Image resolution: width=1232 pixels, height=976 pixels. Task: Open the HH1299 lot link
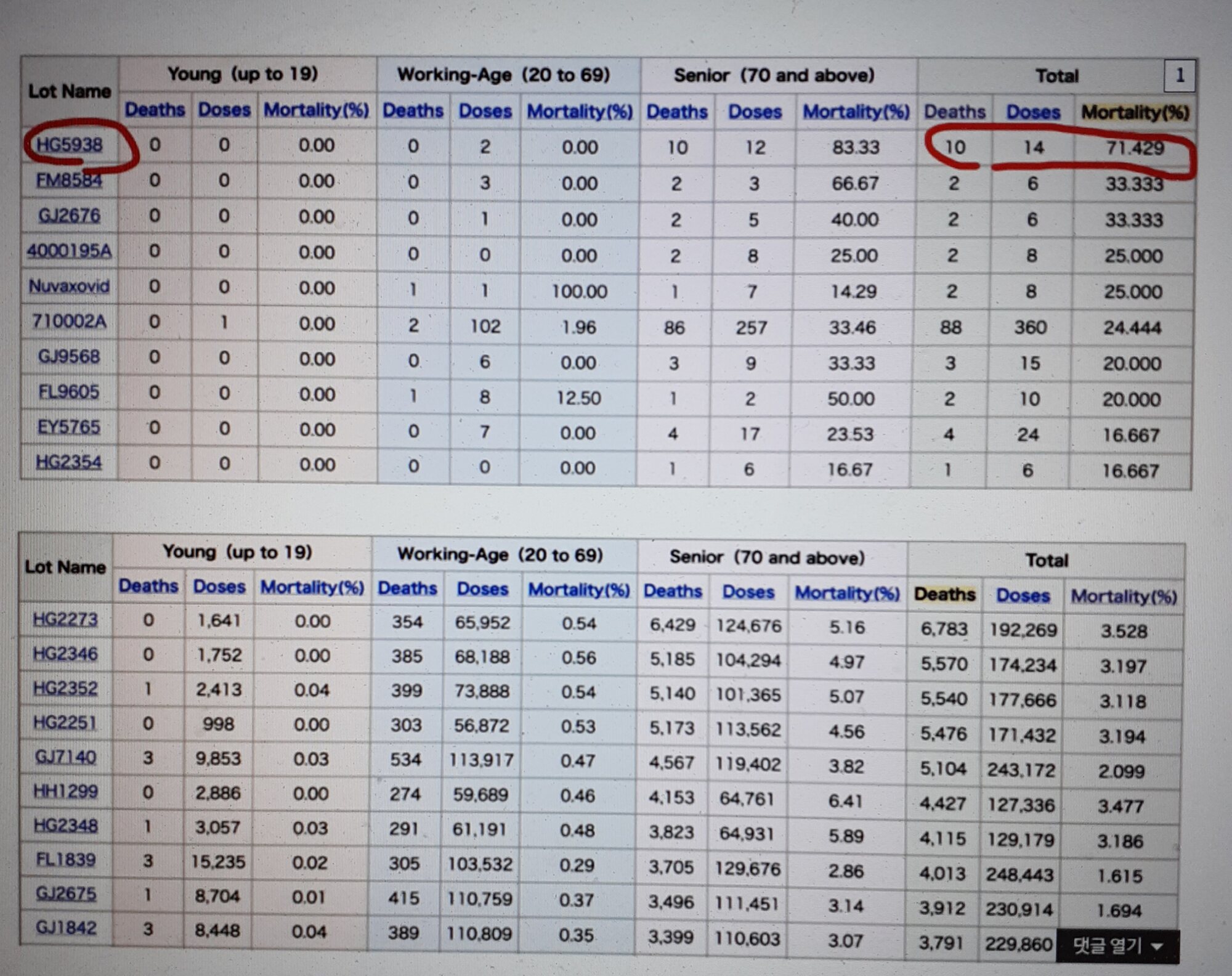pos(65,792)
